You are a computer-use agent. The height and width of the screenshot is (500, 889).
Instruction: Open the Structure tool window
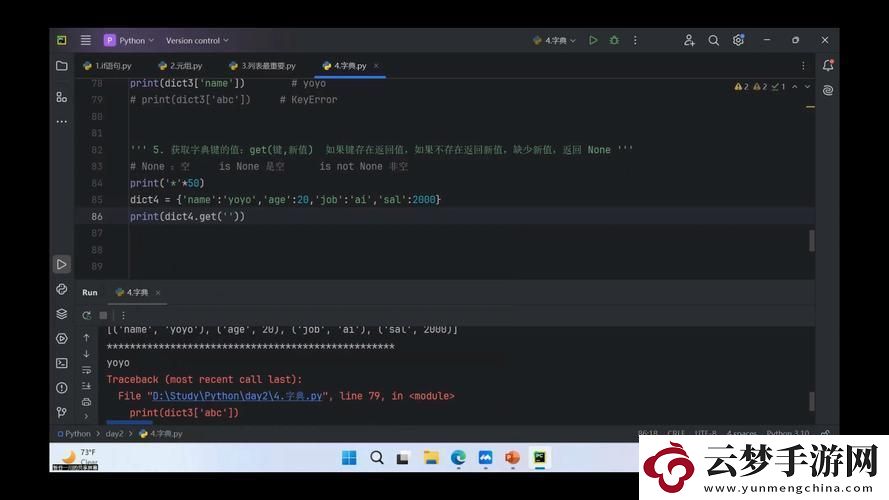[x=62, y=97]
